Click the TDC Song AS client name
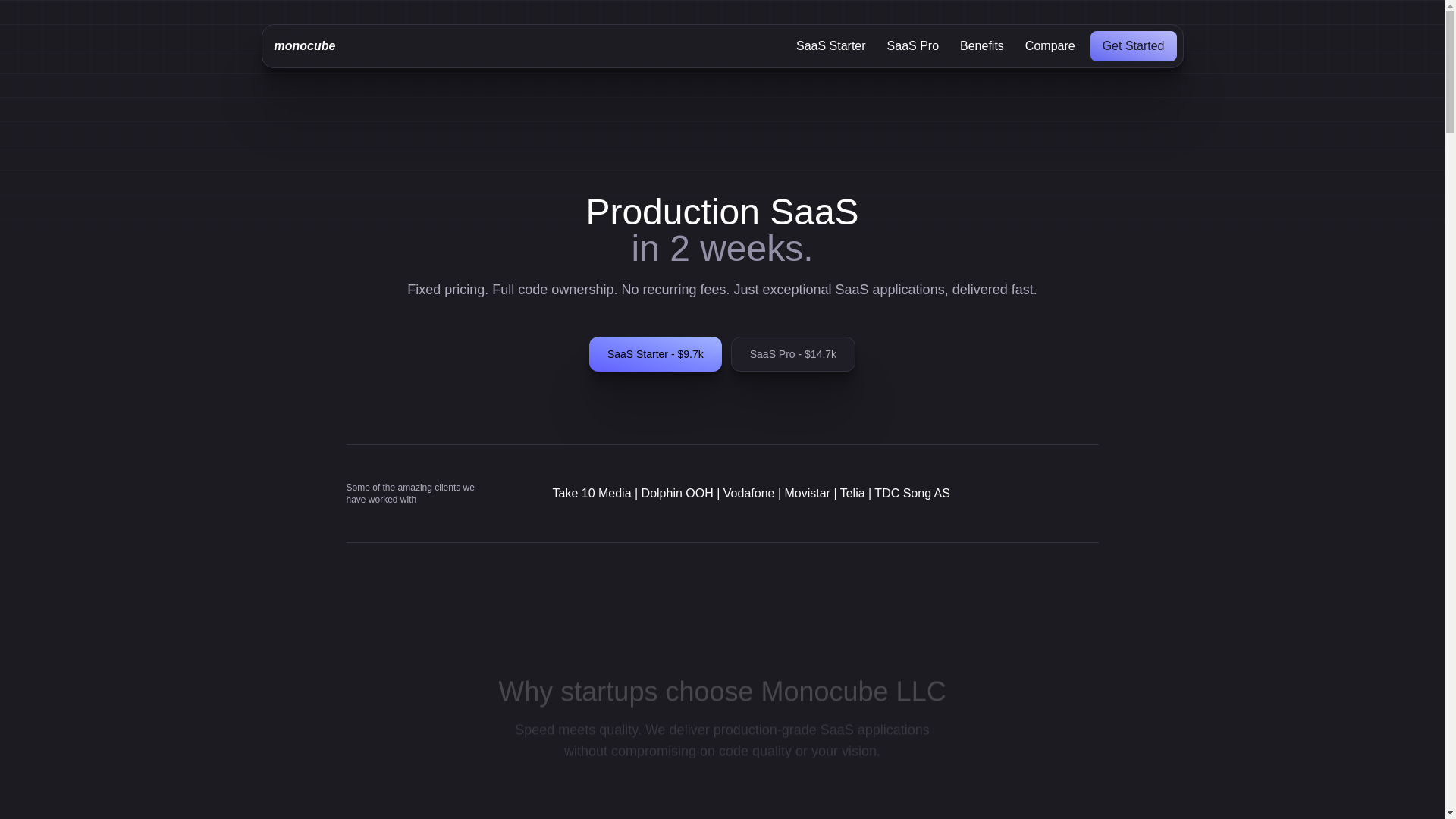Viewport: 1456px width, 819px height. point(912,494)
